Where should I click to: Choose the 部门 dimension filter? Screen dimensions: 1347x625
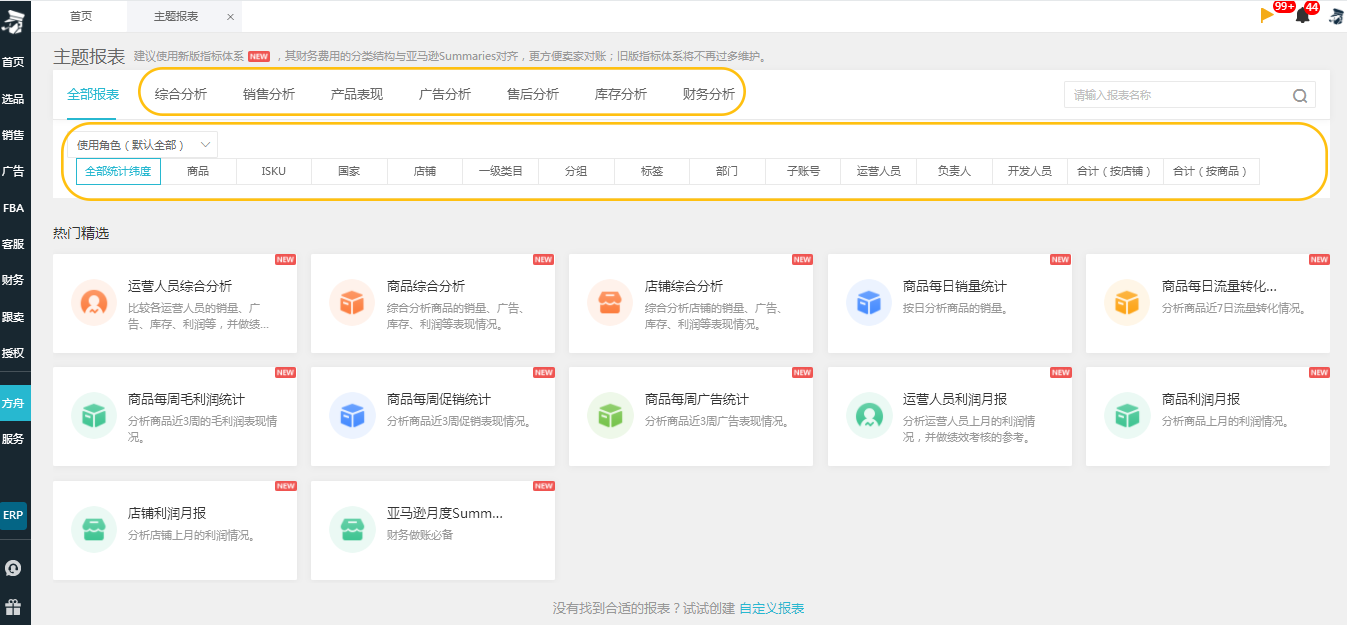[727, 171]
